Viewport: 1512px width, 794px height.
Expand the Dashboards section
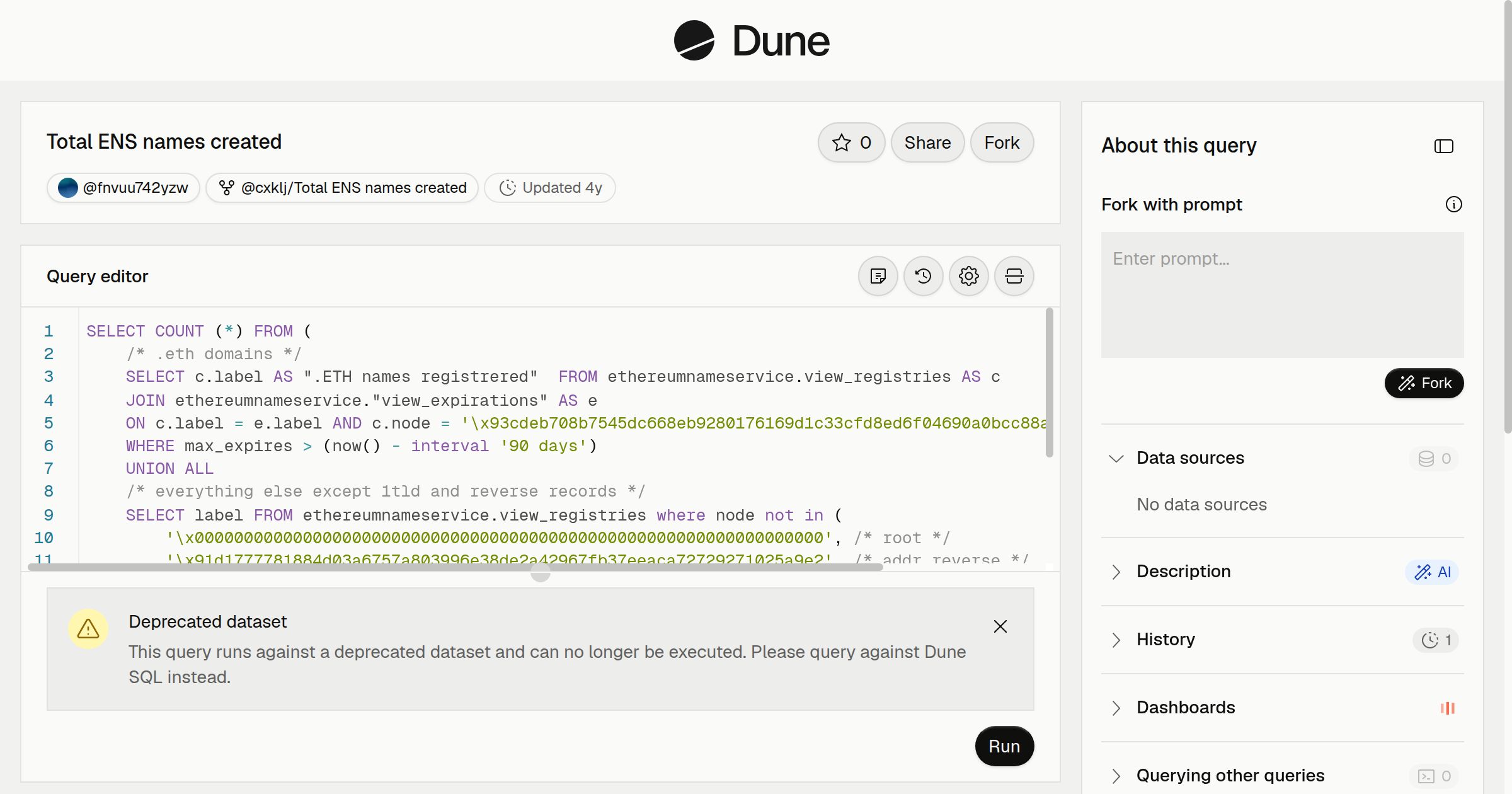click(1116, 708)
